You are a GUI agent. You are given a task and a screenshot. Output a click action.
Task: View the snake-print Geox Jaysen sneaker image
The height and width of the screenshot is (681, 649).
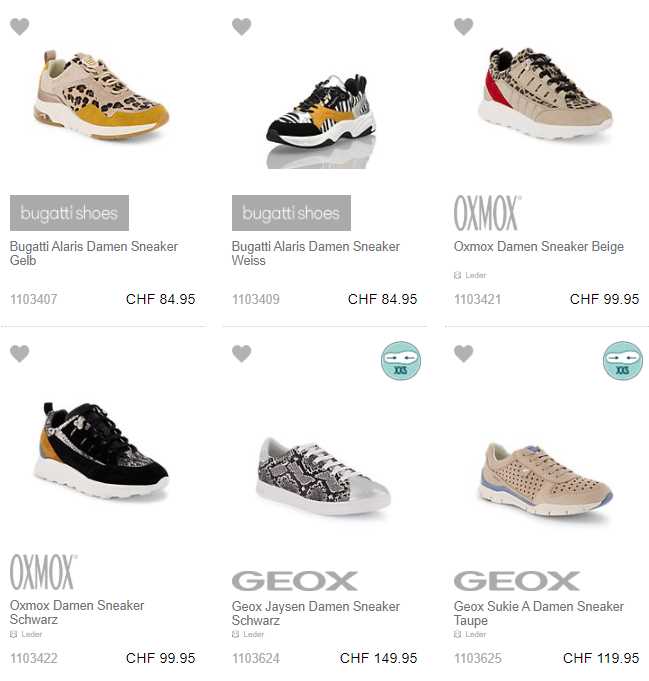[324, 476]
